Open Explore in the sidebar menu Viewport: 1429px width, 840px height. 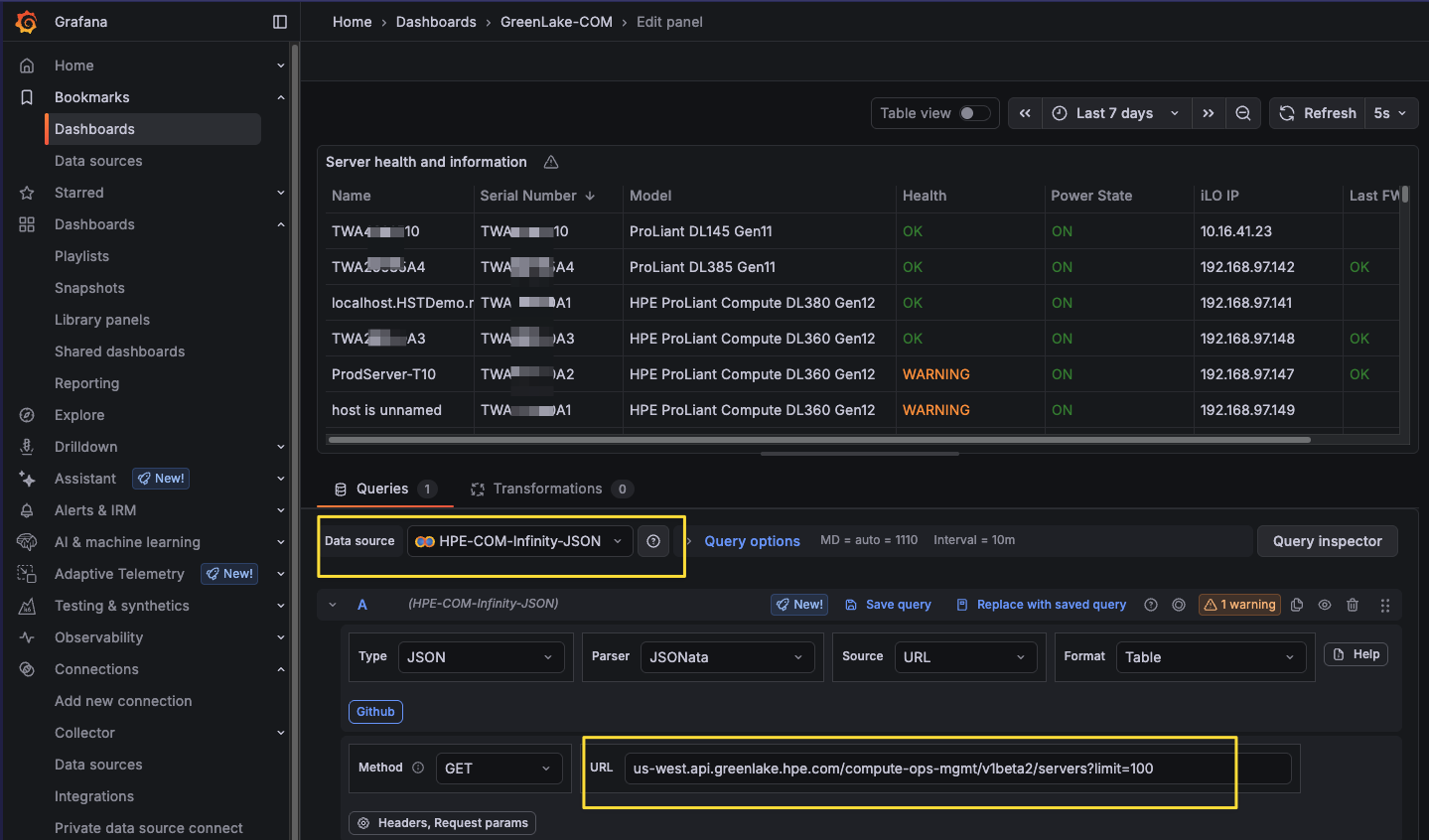[79, 415]
